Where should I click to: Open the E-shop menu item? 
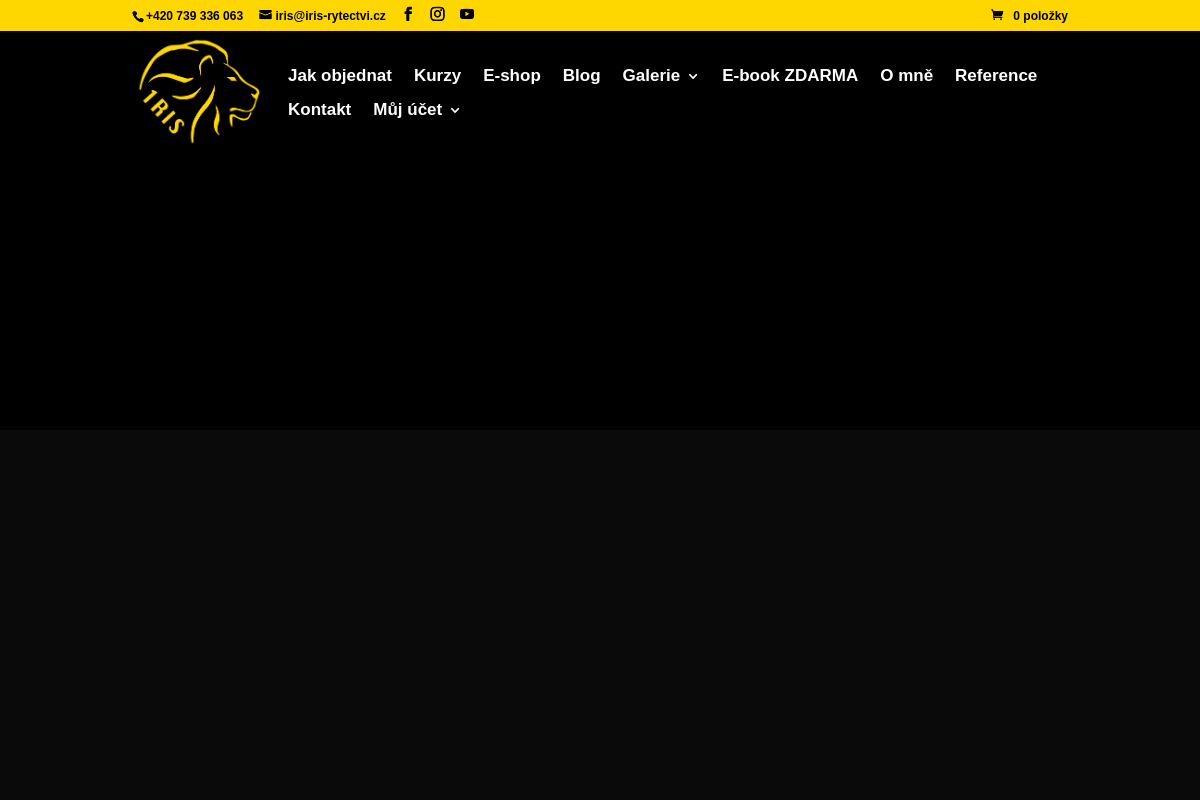click(512, 76)
